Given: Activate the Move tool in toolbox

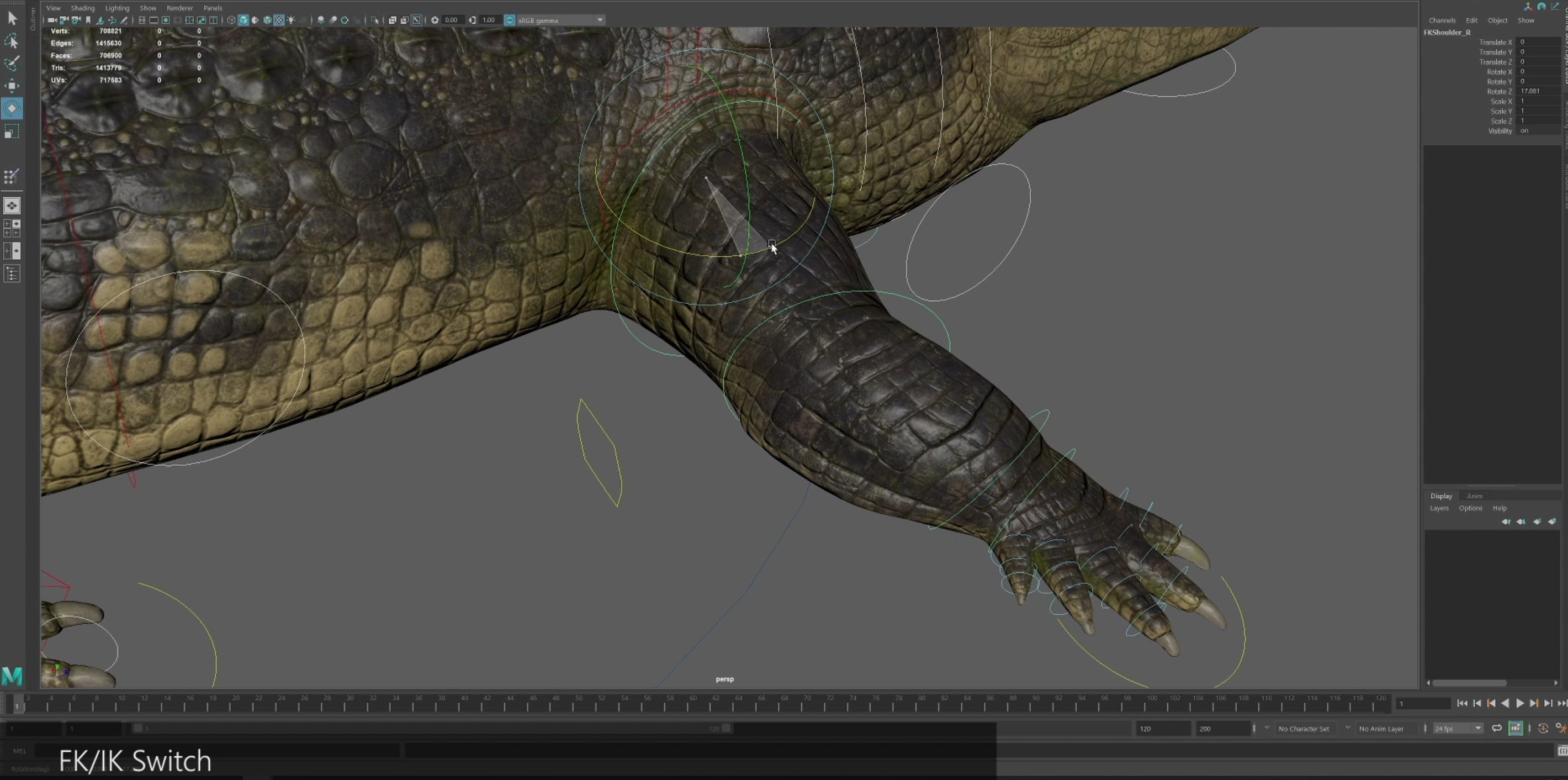Looking at the screenshot, I should point(12,86).
